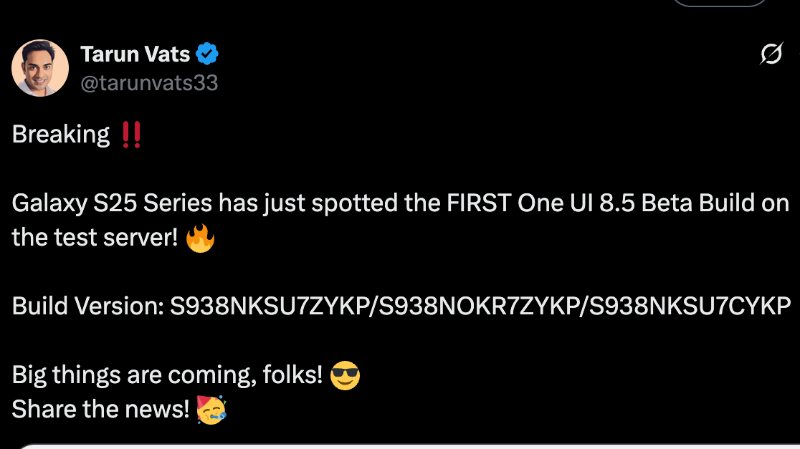The width and height of the screenshot is (800, 449).
Task: Click the party face emoji
Action: point(211,410)
